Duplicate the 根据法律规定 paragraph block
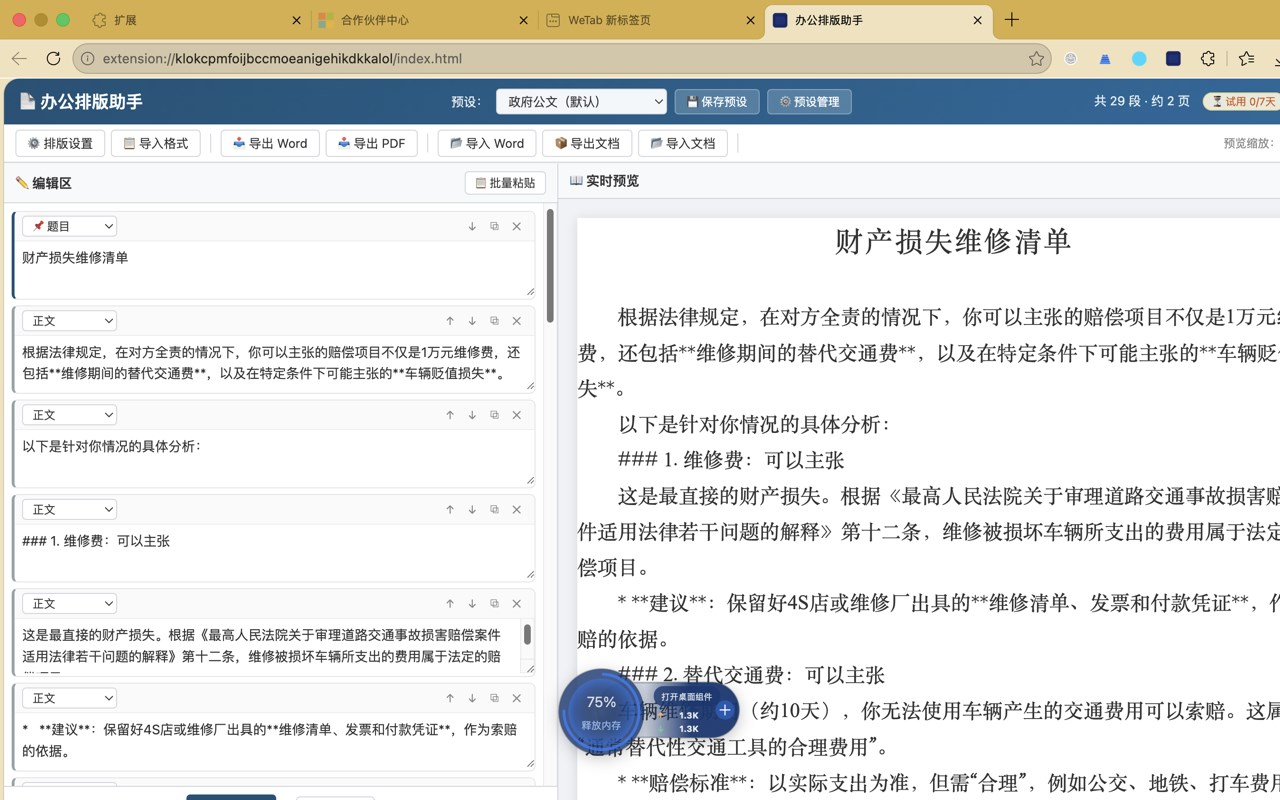1280x800 pixels. click(494, 321)
